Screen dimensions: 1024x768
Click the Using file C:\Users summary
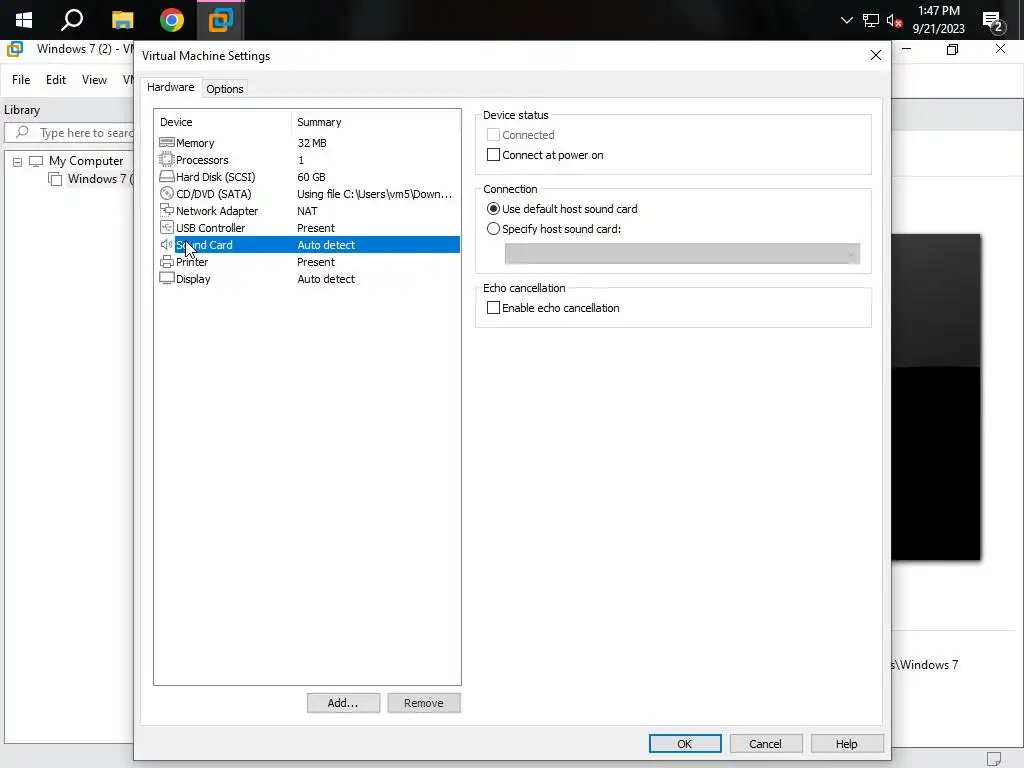[374, 194]
